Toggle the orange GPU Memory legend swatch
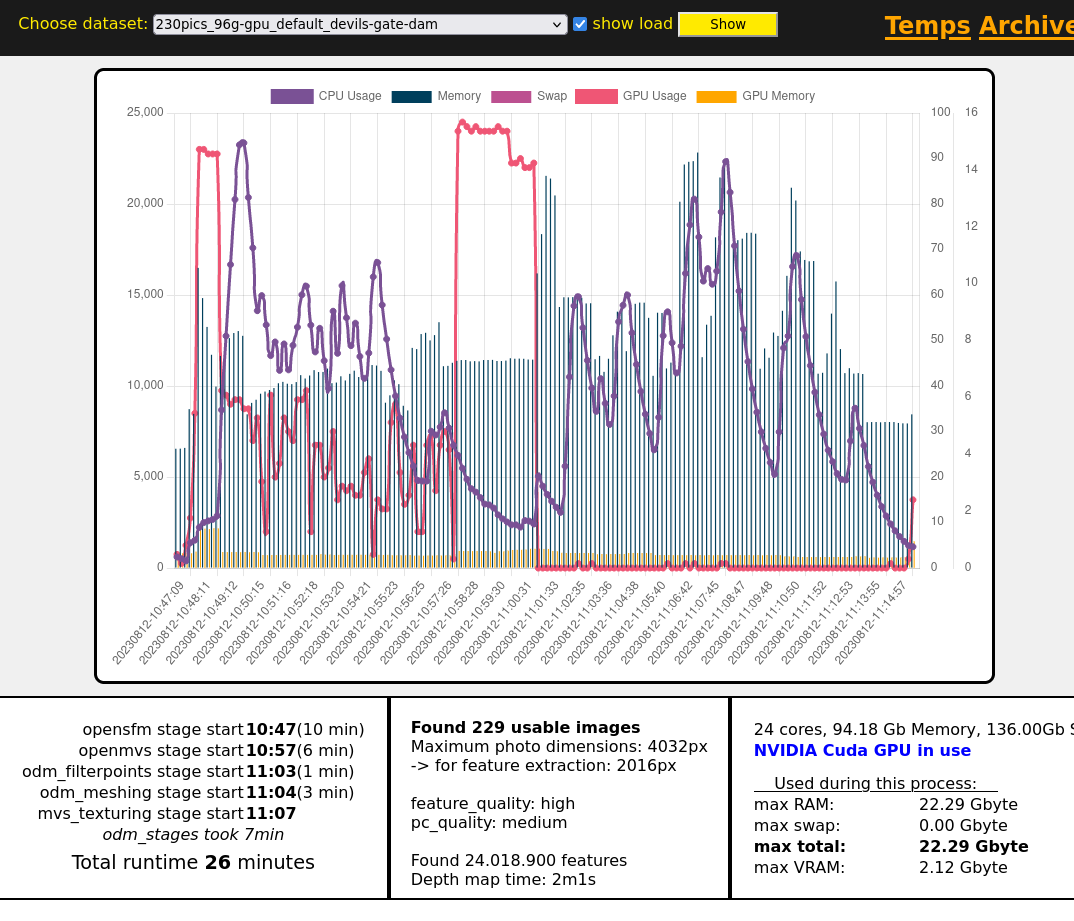The height and width of the screenshot is (921, 1074). coord(716,96)
